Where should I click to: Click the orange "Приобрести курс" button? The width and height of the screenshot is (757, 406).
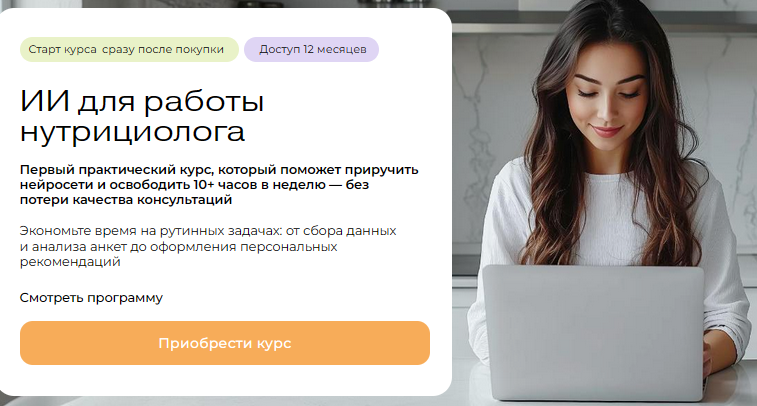(224, 343)
